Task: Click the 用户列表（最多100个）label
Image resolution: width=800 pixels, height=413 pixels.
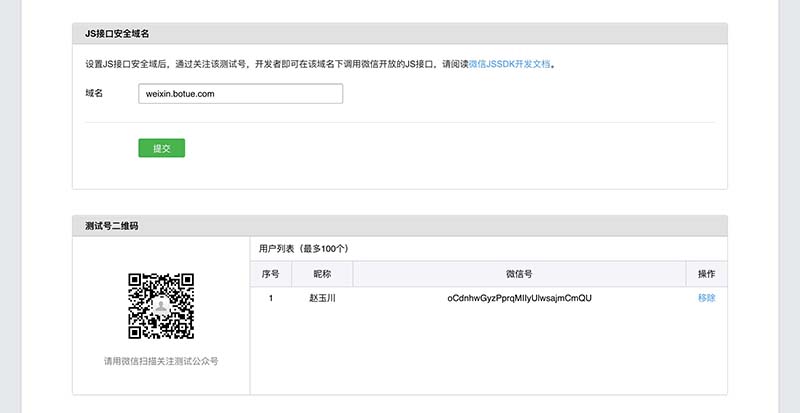Action: pyautogui.click(x=303, y=249)
